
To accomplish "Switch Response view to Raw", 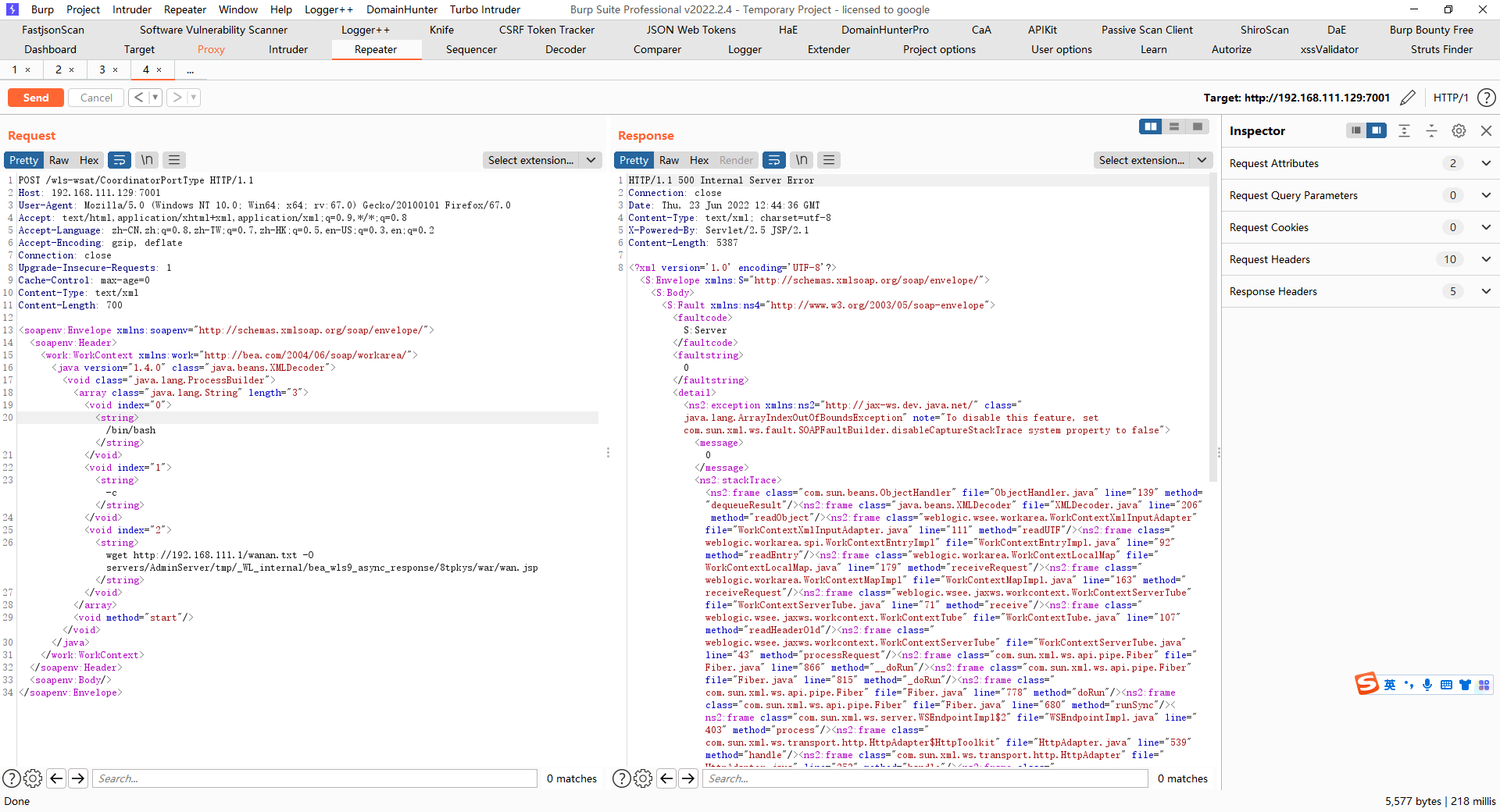I will coord(670,160).
